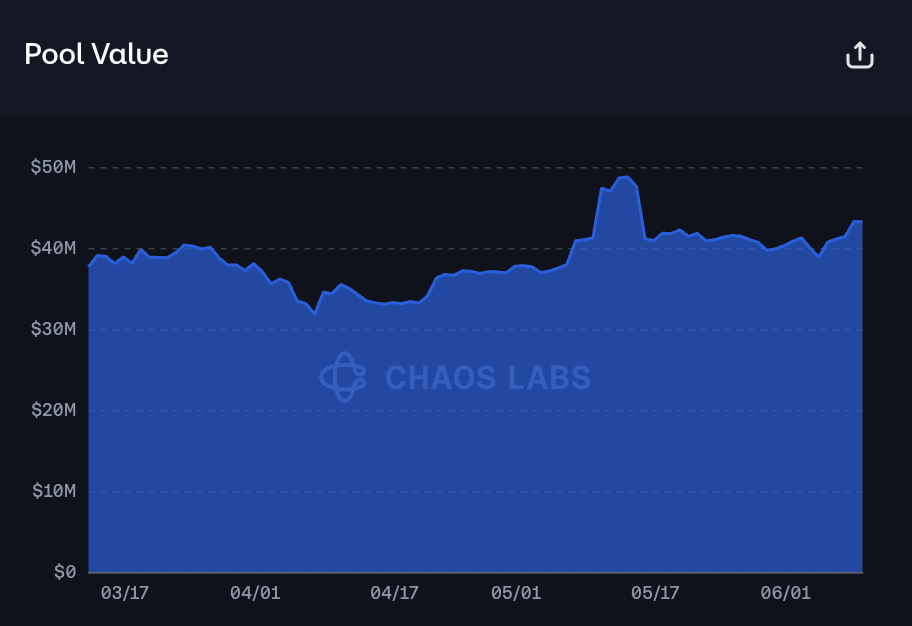Click the 05/17 date label
Screen dimensions: 912x626
click(656, 593)
